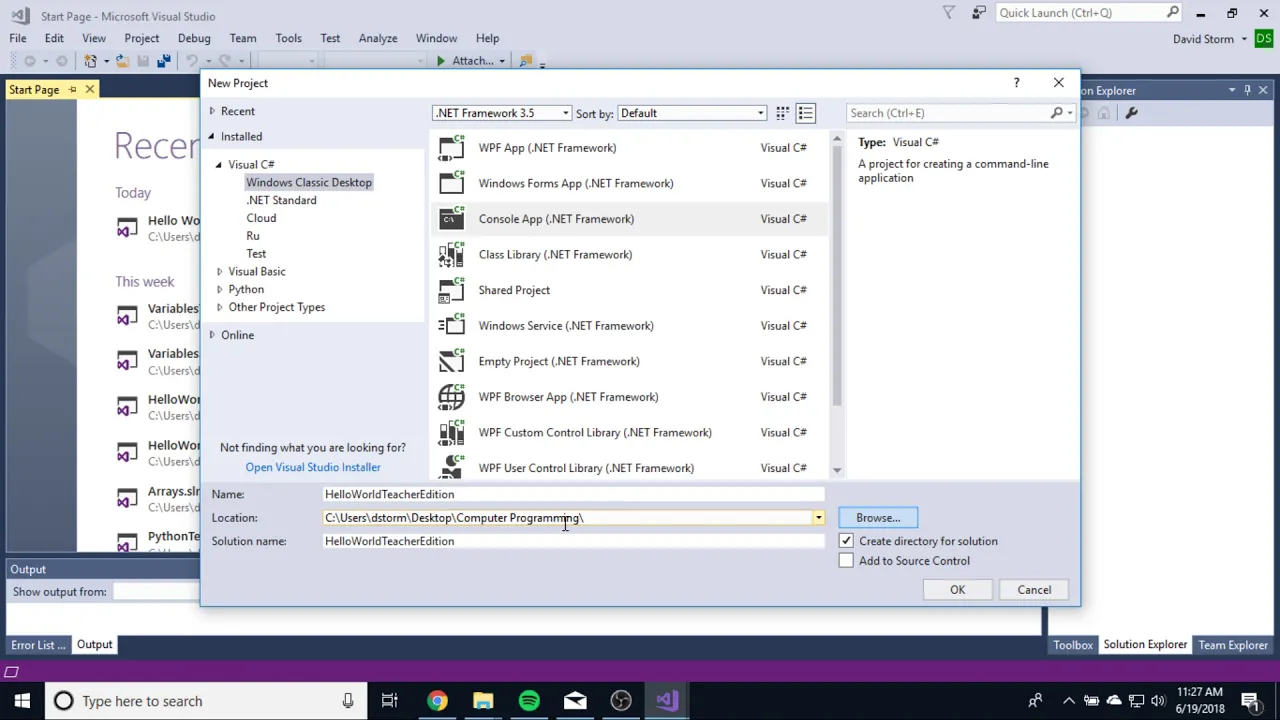
Task: Switch templates to small icons view
Action: pyautogui.click(x=782, y=113)
